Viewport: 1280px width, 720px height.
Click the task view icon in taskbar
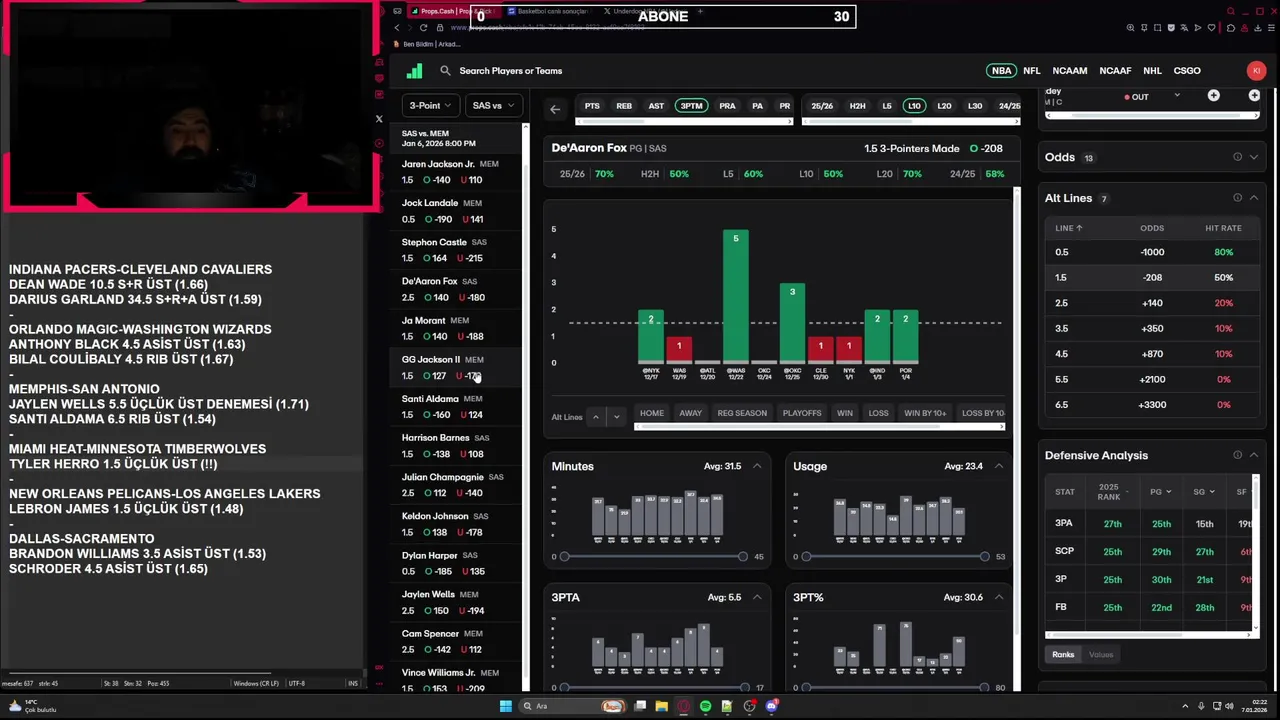(x=640, y=706)
